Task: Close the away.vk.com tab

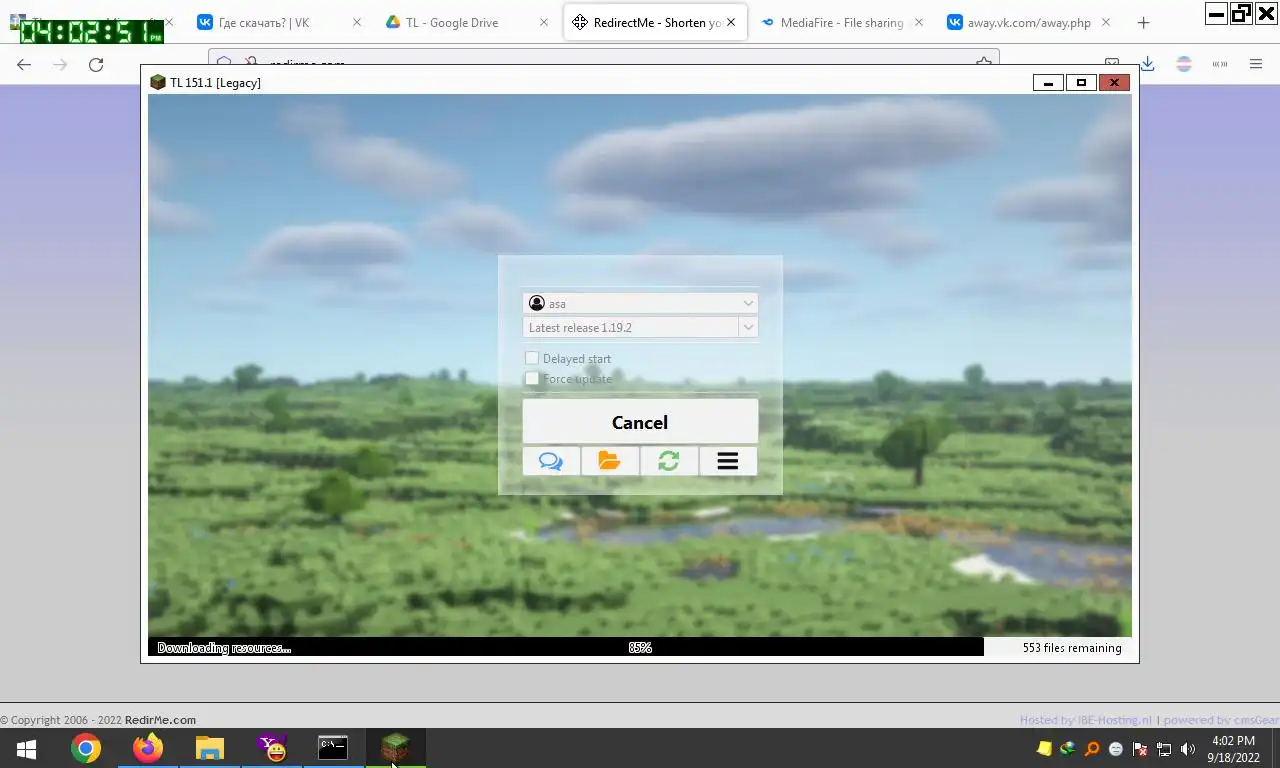Action: 1106,22
